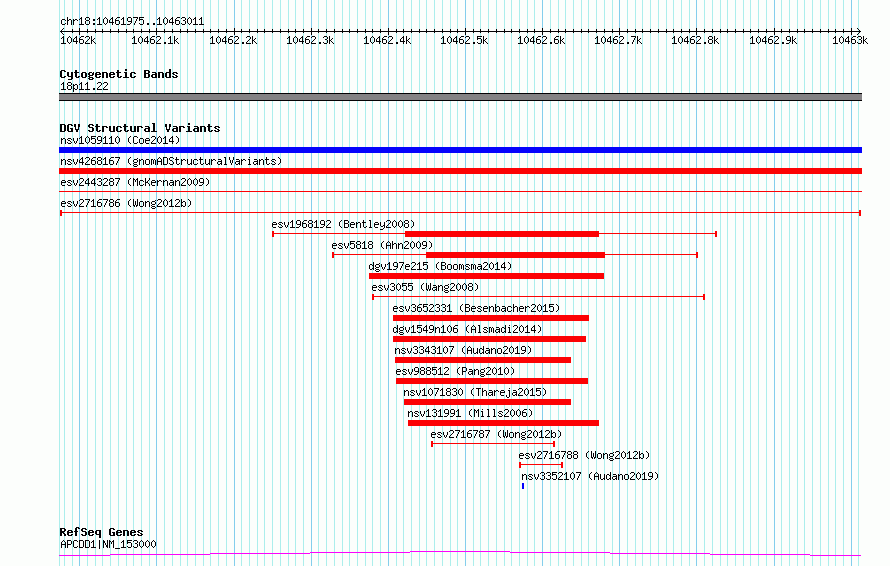
Task: Click the nsv1059110 (Coe2014) label
Action: [120, 140]
